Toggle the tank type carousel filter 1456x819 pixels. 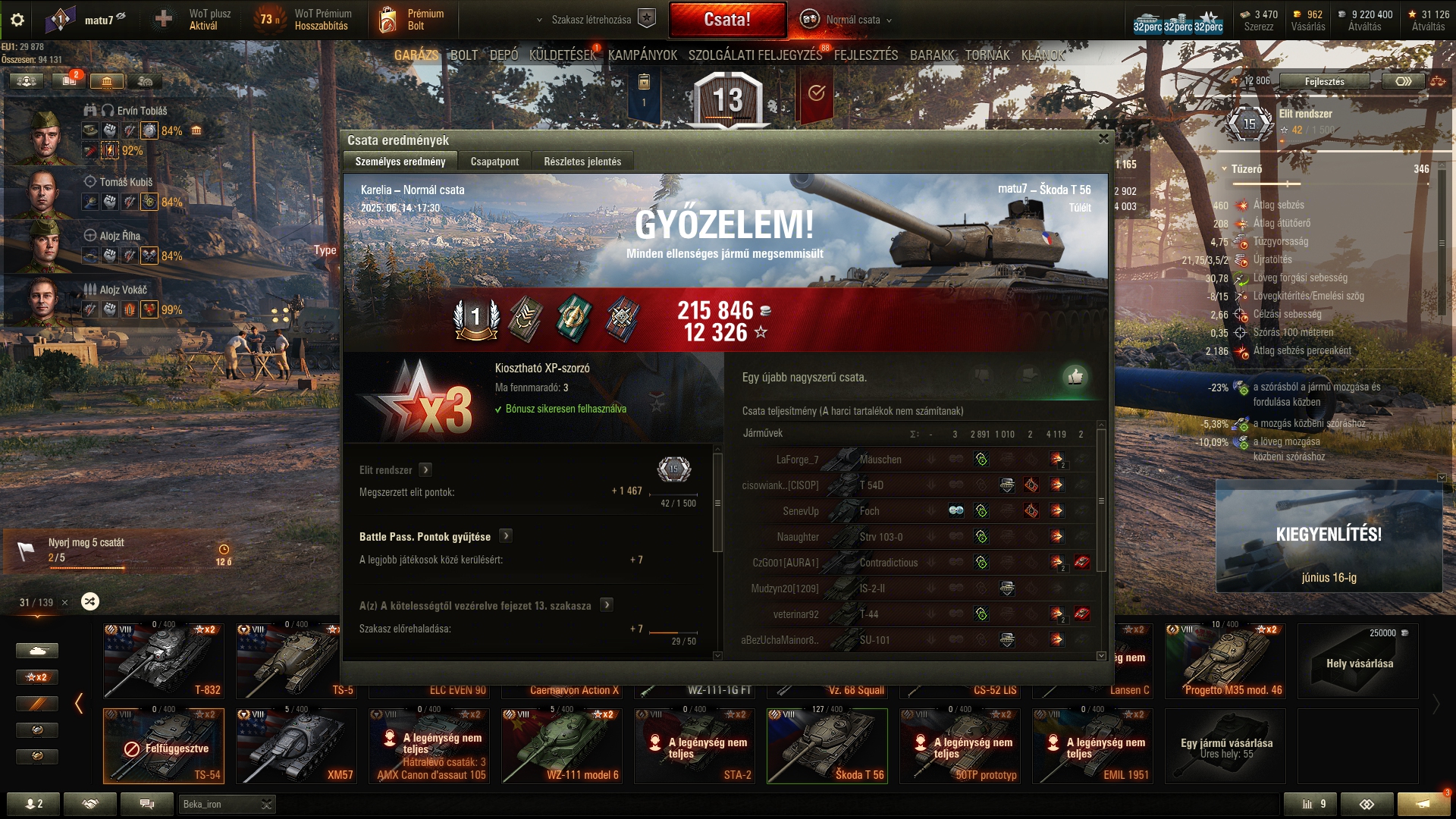[36, 651]
